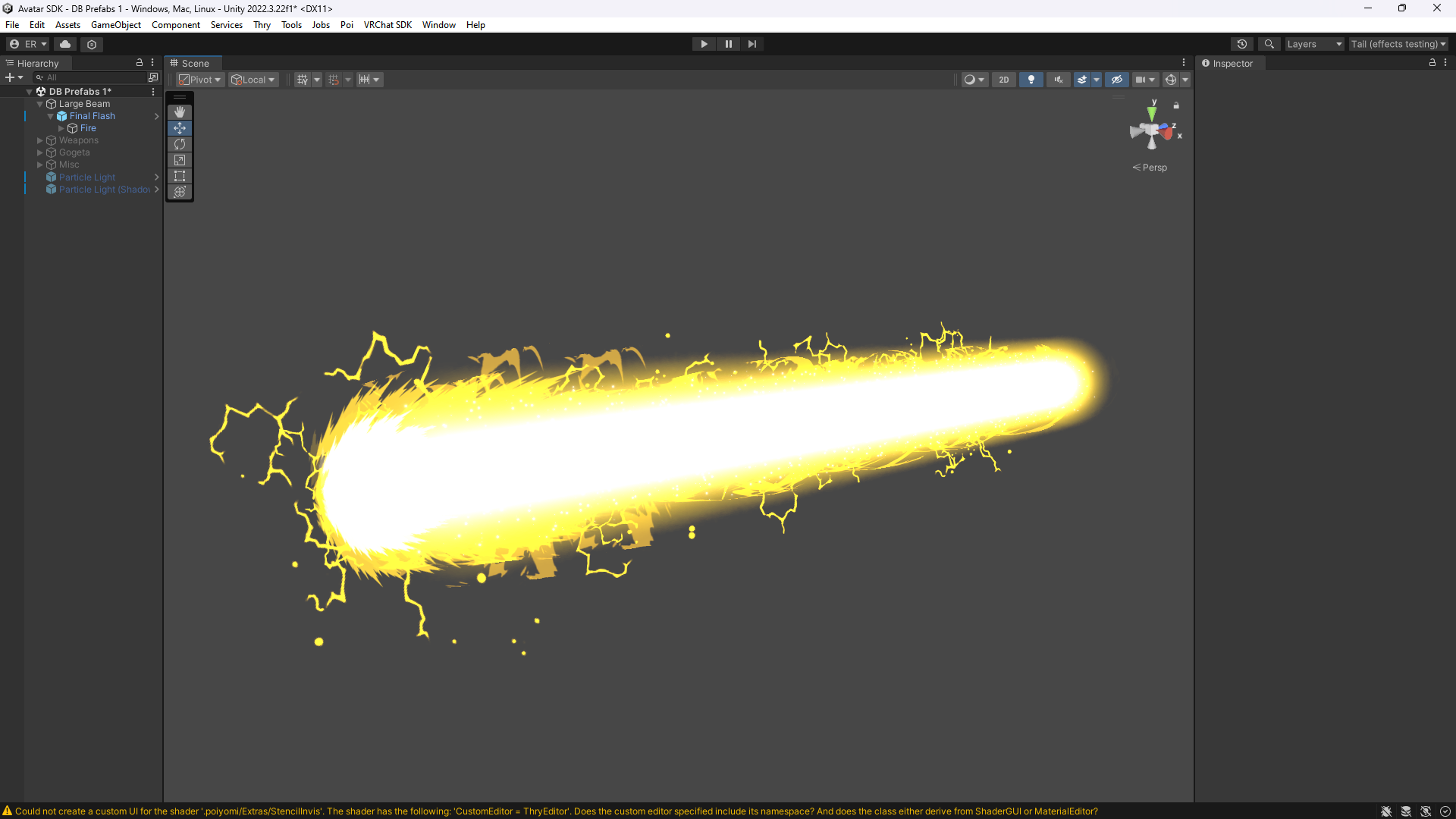
Task: Select the Hand view tool
Action: click(x=180, y=112)
